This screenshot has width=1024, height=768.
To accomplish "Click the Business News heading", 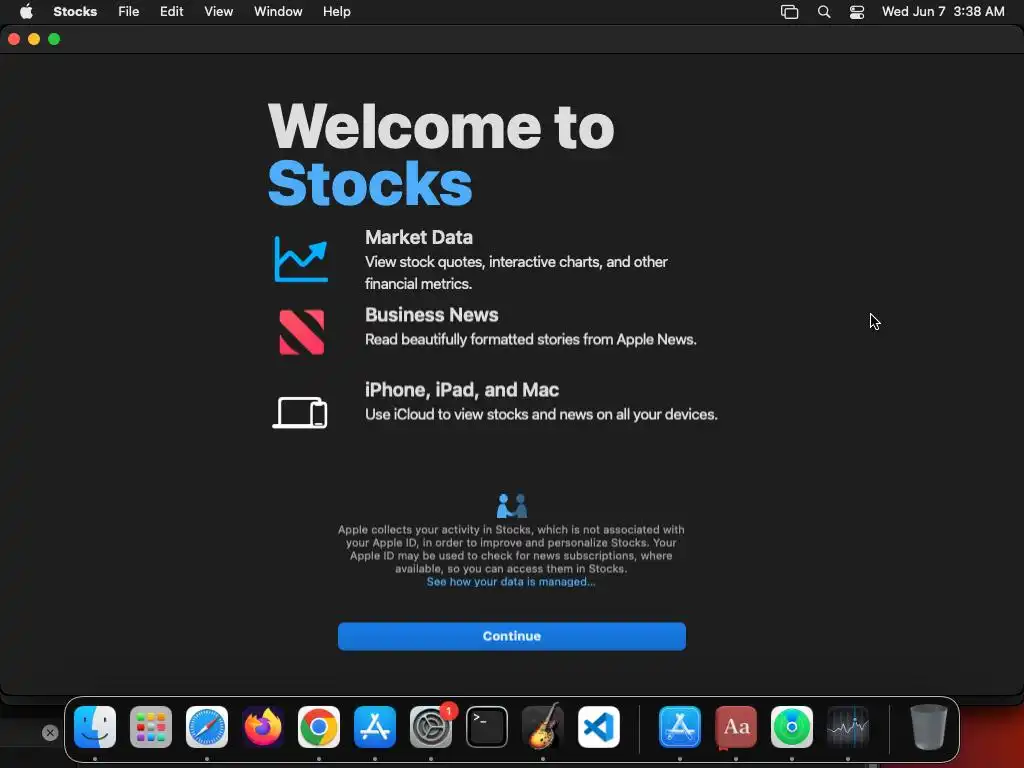I will (432, 315).
